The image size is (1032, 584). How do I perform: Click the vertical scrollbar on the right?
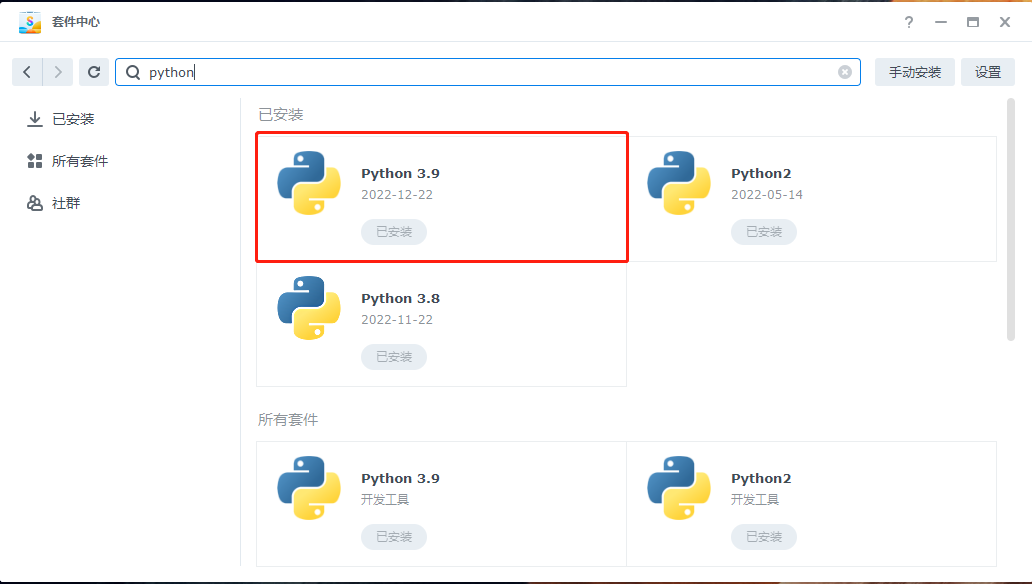coord(1011,220)
